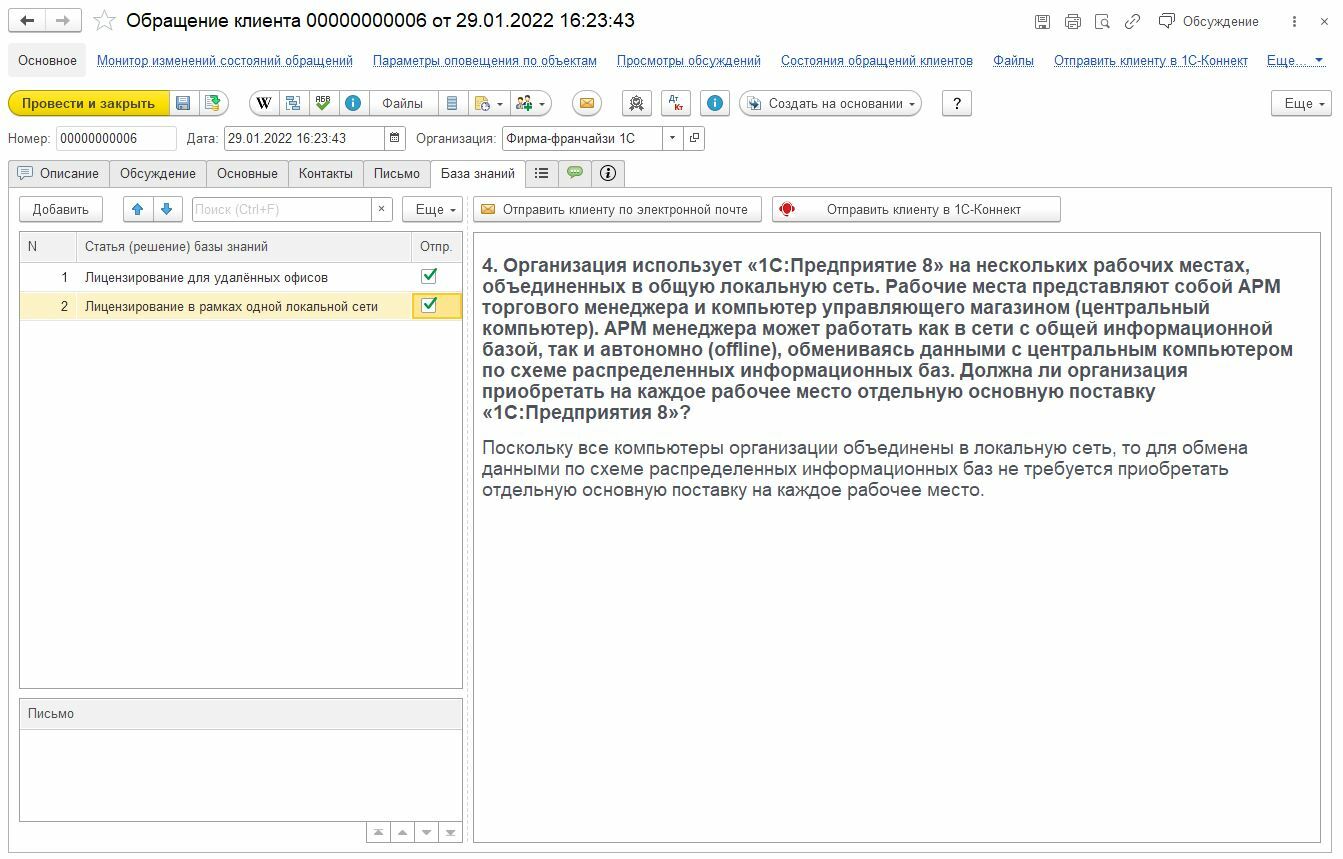The height and width of the screenshot is (859, 1343).
Task: Open Просмотры обсуждений link
Action: [689, 60]
